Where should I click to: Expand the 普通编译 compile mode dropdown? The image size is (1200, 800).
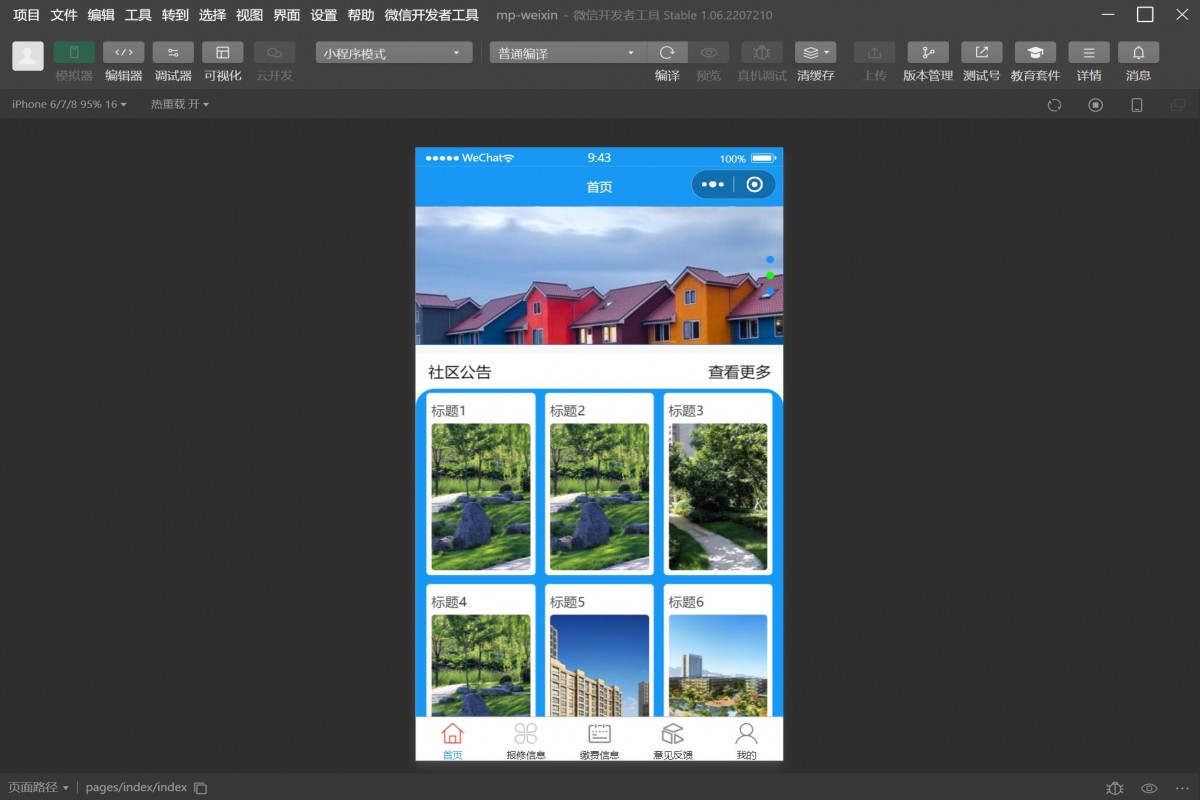[566, 51]
